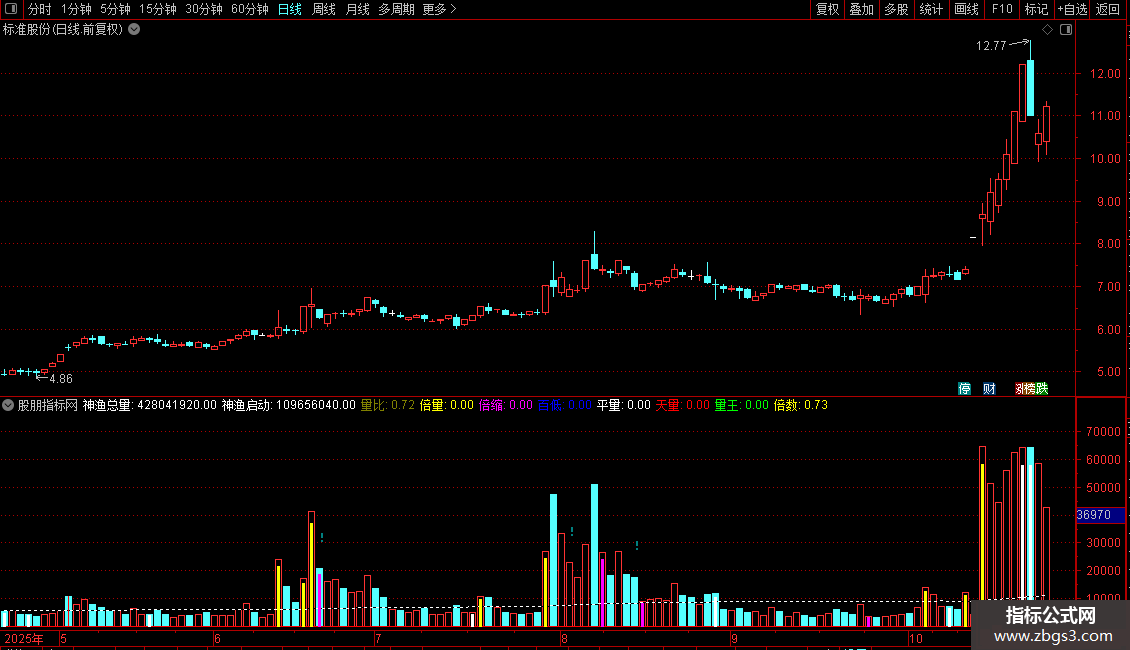
Task: Click the 标记 mark button
Action: 1036,9
